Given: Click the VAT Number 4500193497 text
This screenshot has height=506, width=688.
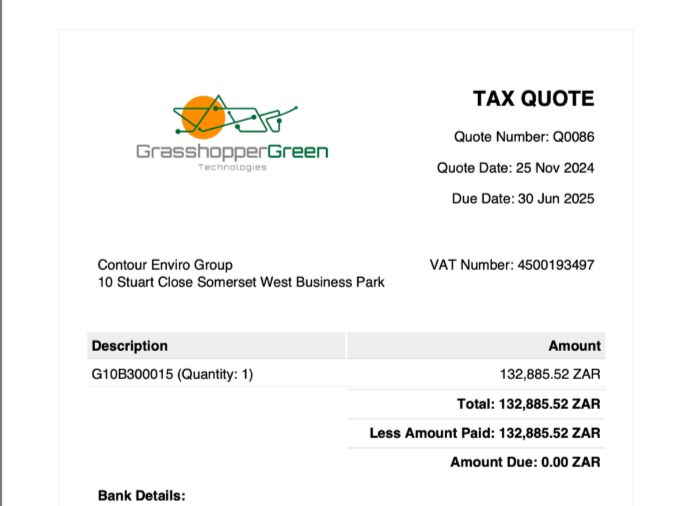Looking at the screenshot, I should click(512, 265).
